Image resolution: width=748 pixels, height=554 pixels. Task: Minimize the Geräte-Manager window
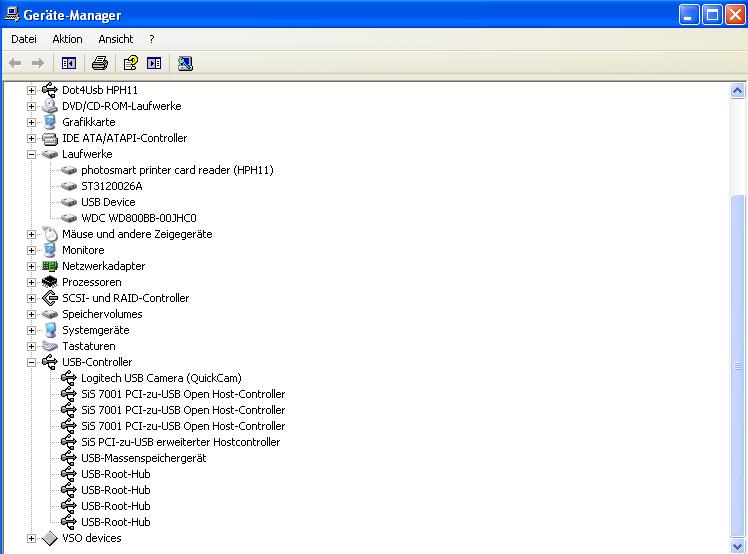pyautogui.click(x=688, y=15)
